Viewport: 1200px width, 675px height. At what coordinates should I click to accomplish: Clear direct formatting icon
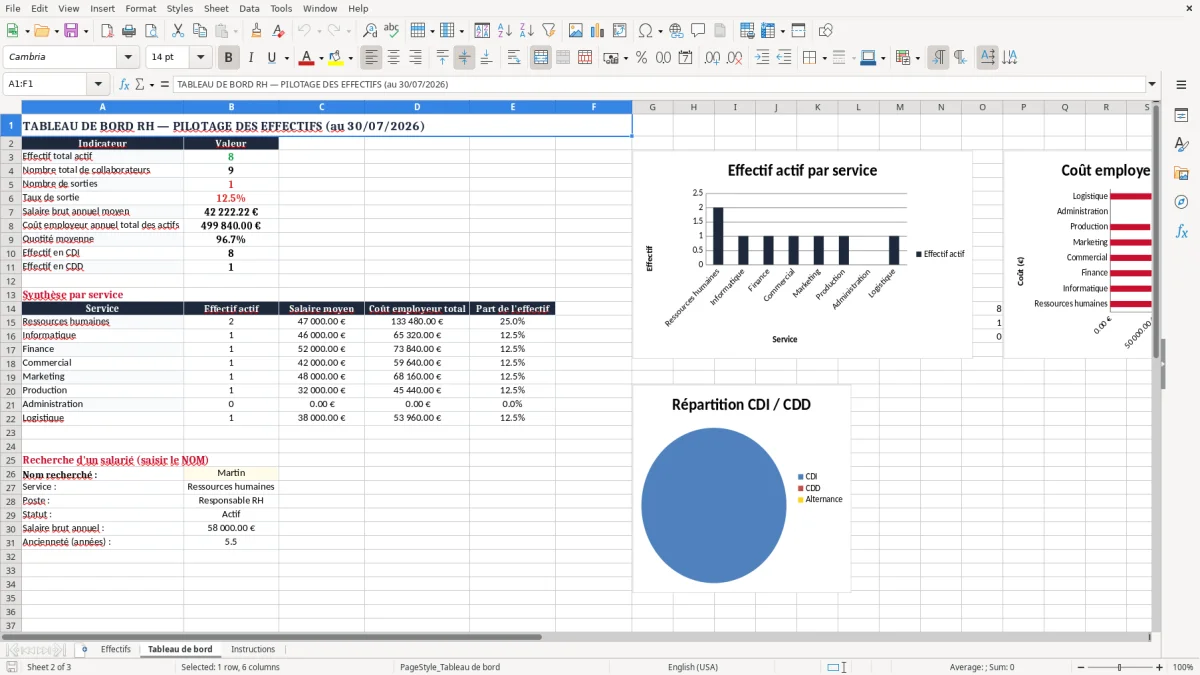point(277,31)
